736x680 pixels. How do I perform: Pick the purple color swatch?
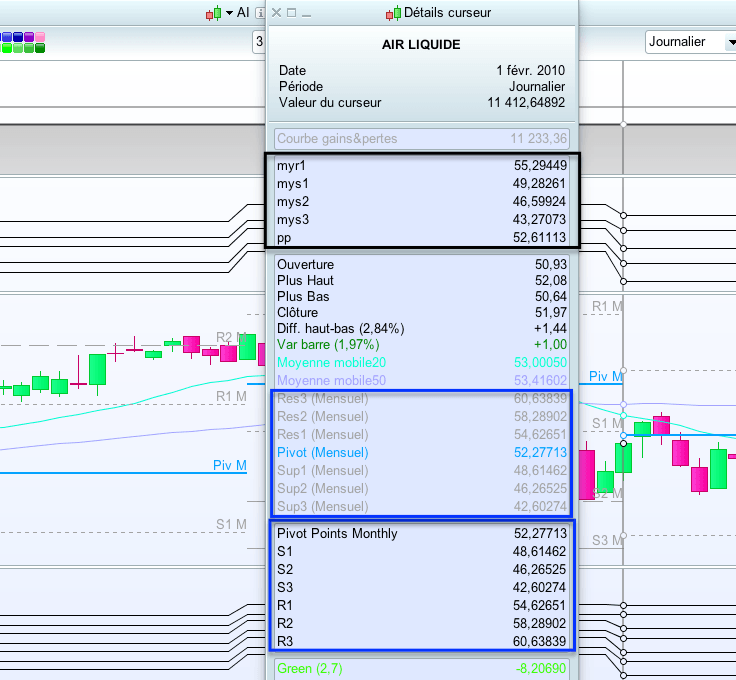29,37
